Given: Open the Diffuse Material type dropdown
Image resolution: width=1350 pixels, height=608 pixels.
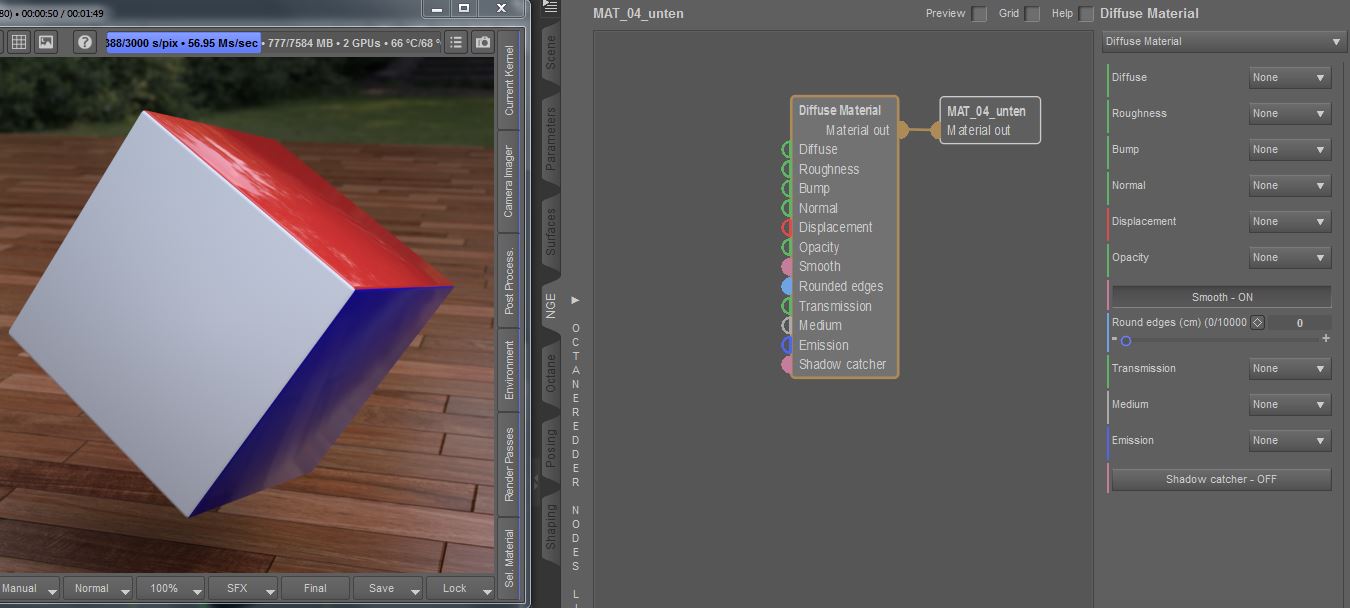Looking at the screenshot, I should tap(1224, 41).
